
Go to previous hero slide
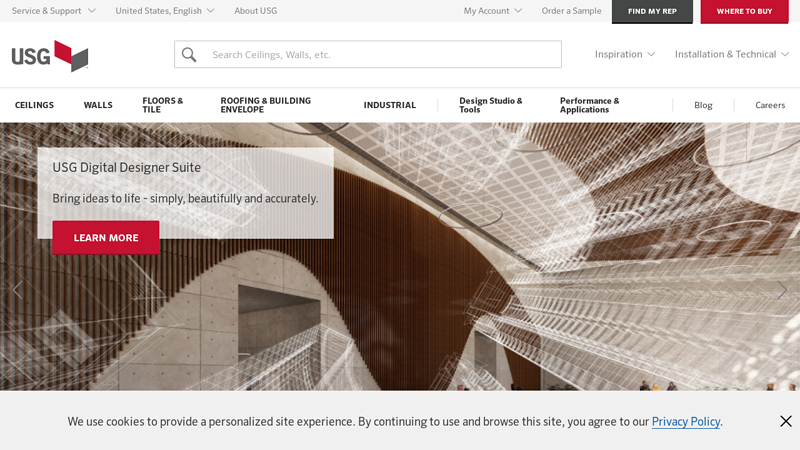click(18, 290)
